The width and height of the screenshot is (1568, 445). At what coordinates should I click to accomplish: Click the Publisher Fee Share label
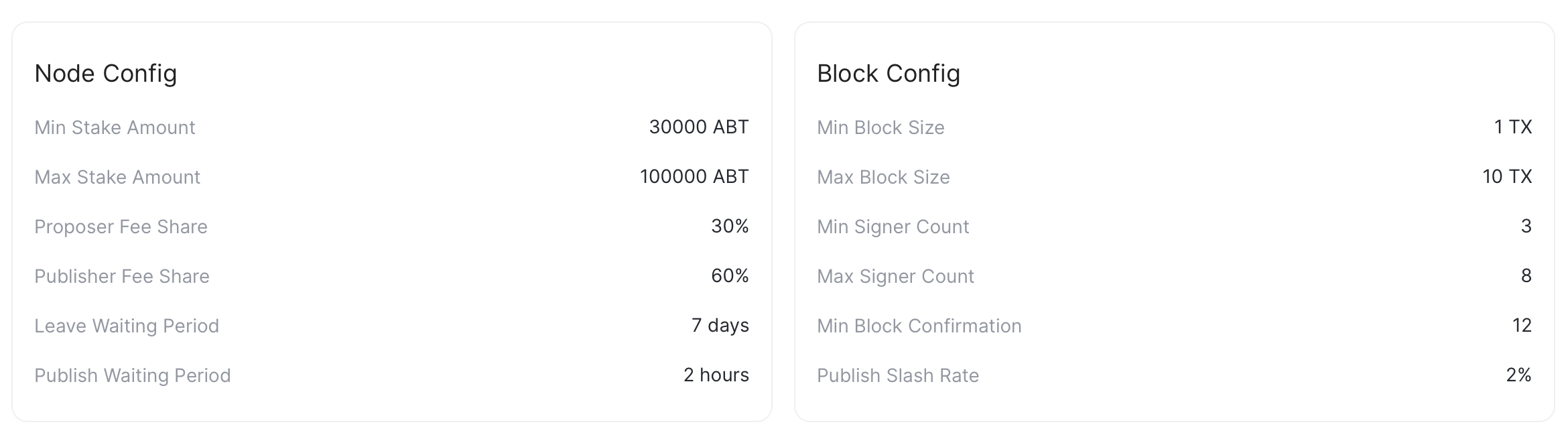pyautogui.click(x=122, y=276)
